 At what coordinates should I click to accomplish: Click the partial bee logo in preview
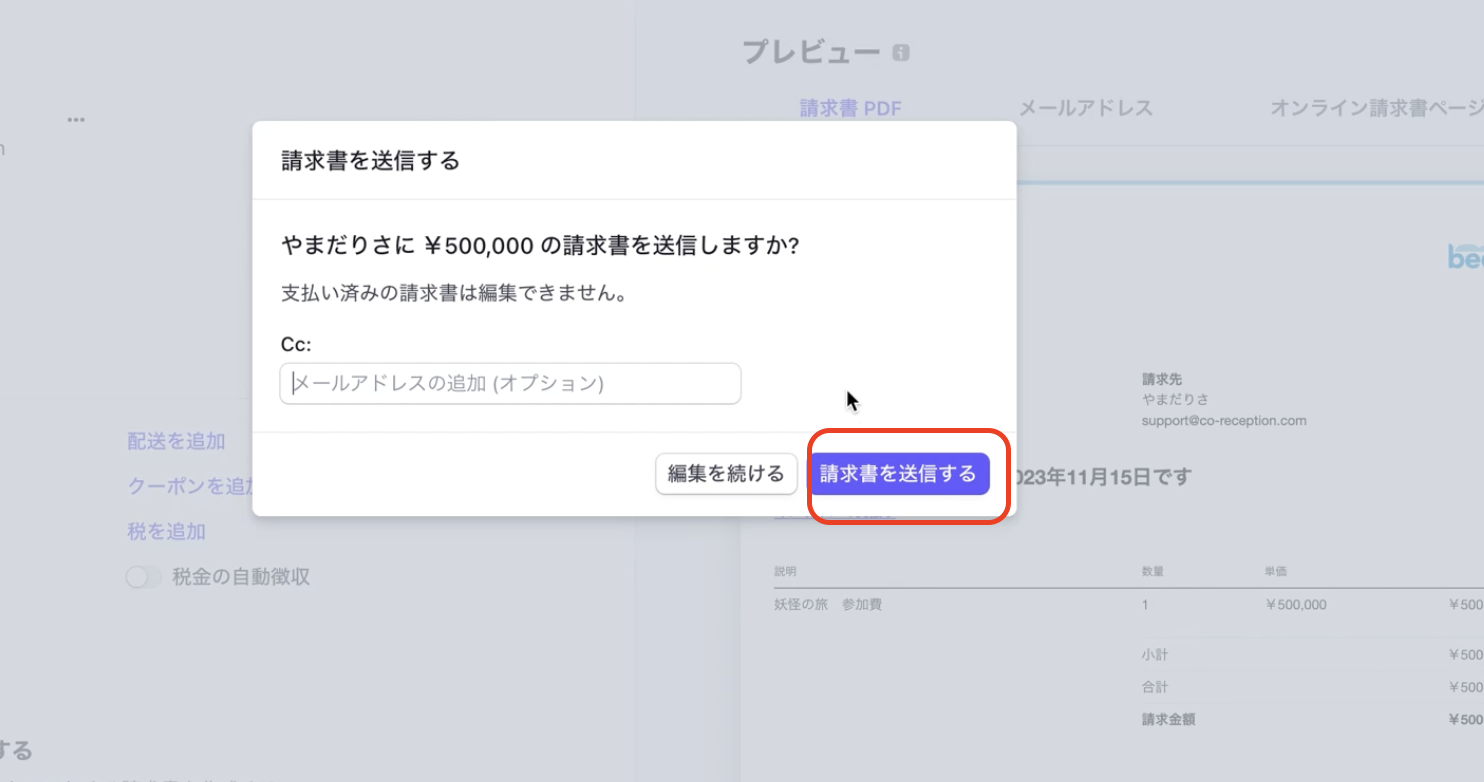(1465, 256)
